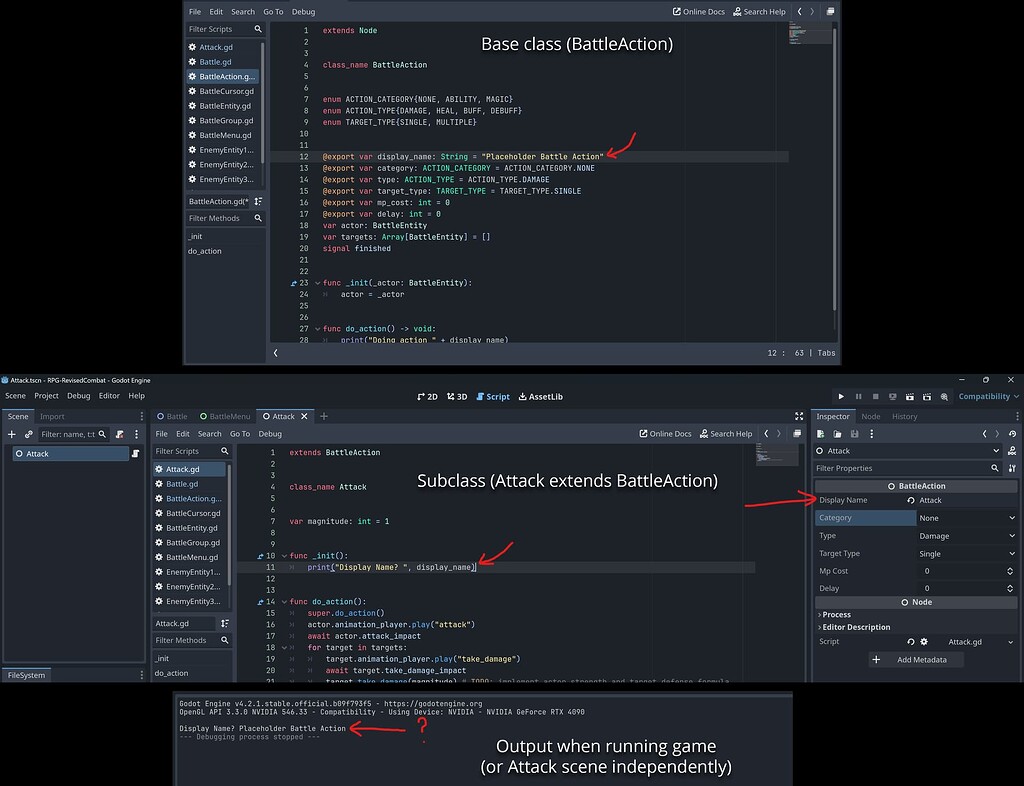The image size is (1024, 786).
Task: Open the Remote Debug options
Action: (892, 396)
